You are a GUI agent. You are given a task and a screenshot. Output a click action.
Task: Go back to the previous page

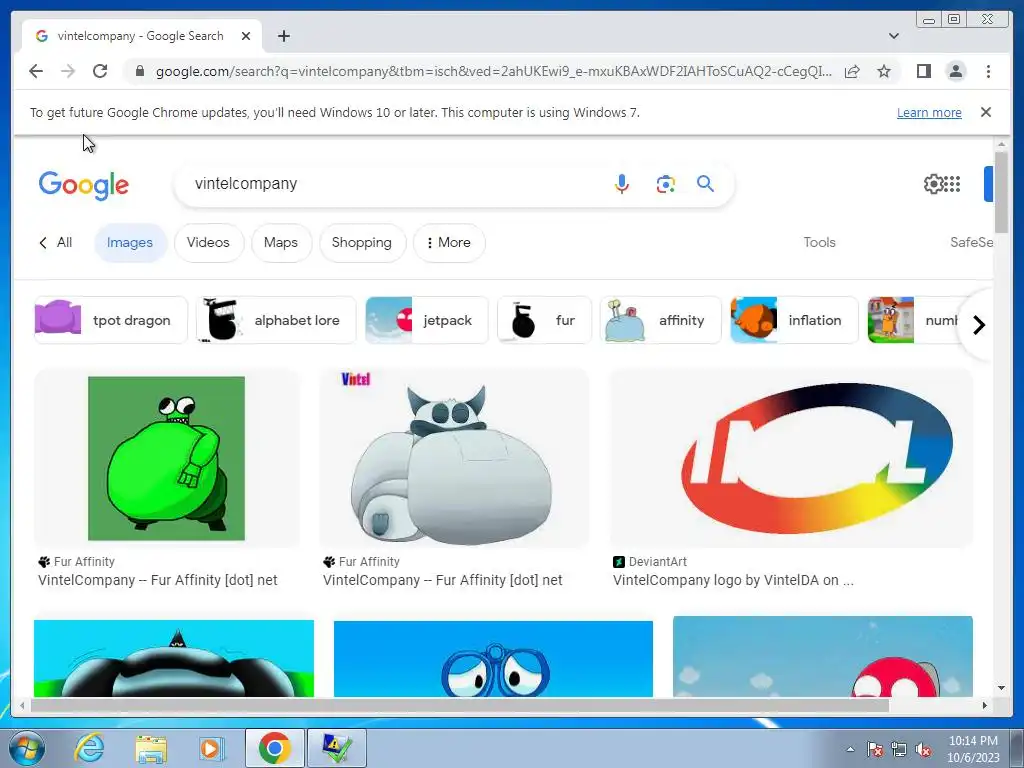pos(36,71)
